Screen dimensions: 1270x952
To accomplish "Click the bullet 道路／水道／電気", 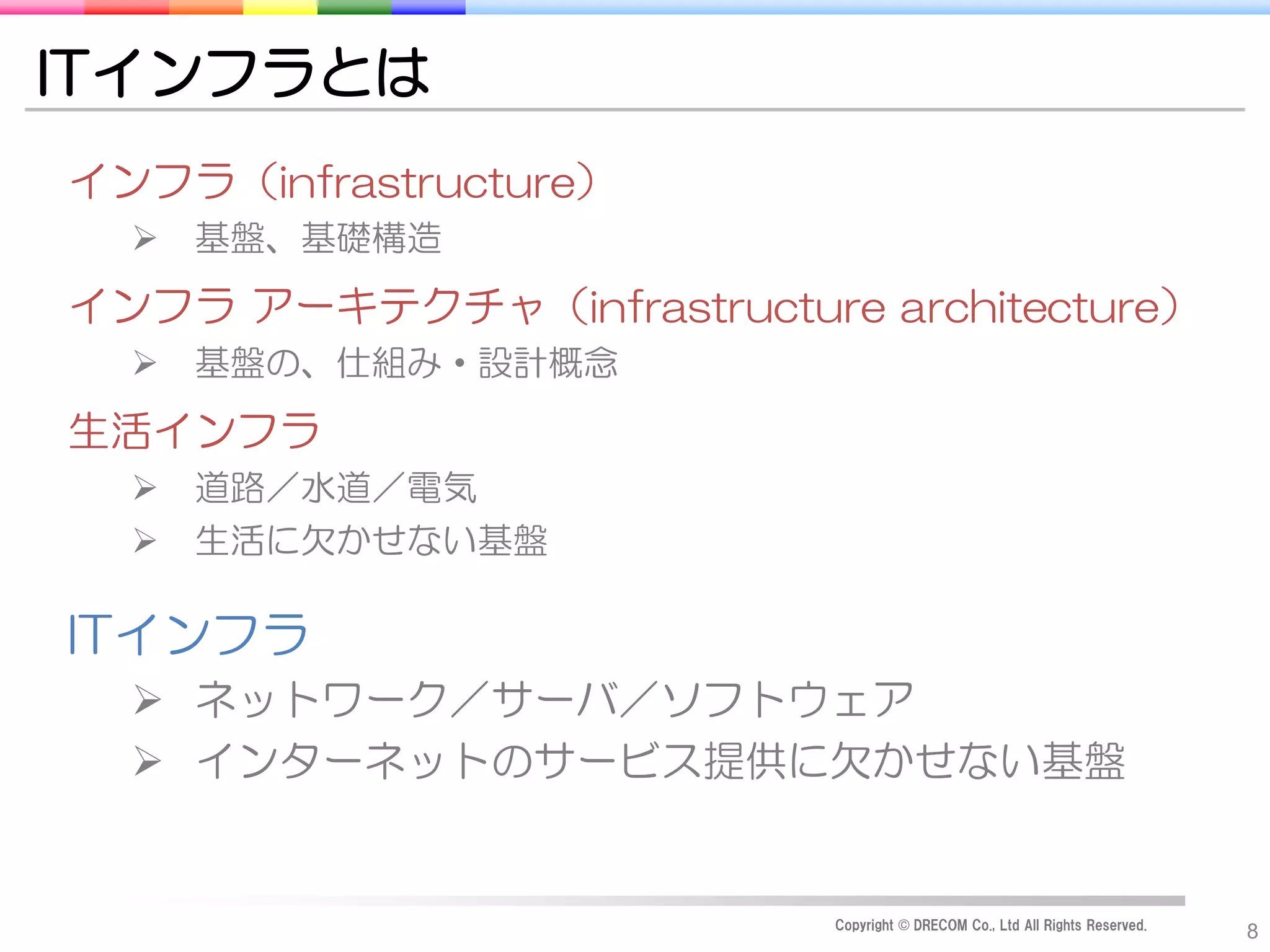I will [336, 488].
